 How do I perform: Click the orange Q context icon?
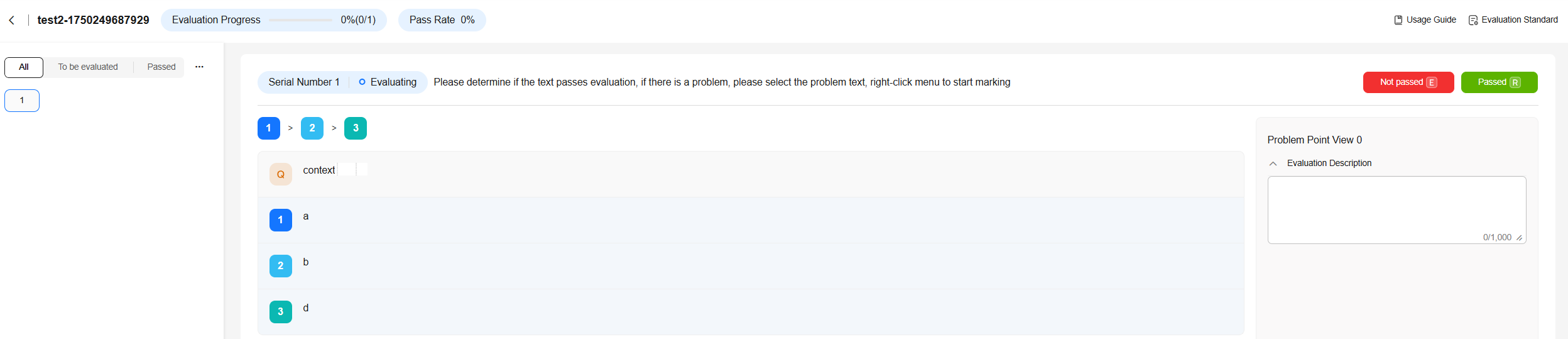point(281,174)
